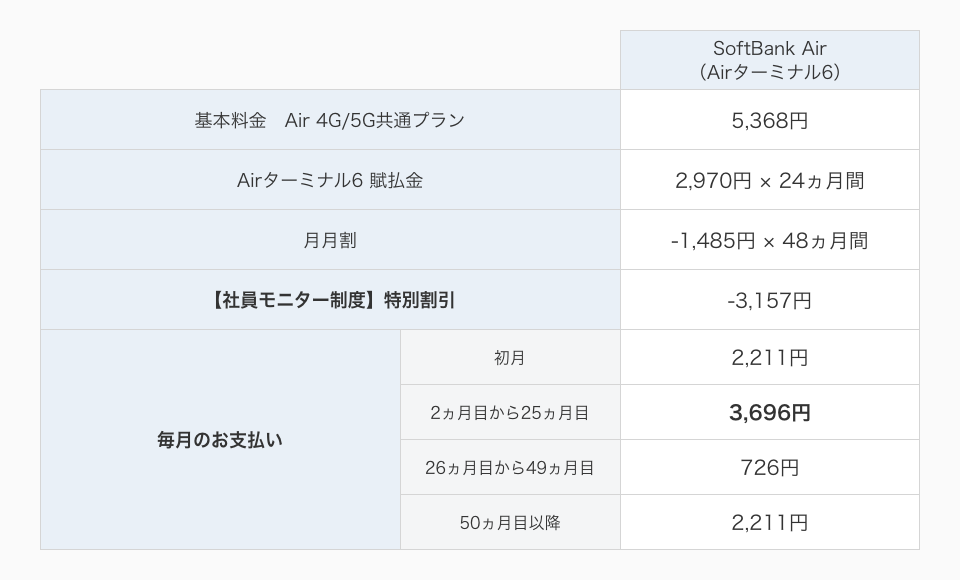This screenshot has width=960, height=580.
Task: Click the Air 4G/5G共通プラン plan name
Action: 375,120
